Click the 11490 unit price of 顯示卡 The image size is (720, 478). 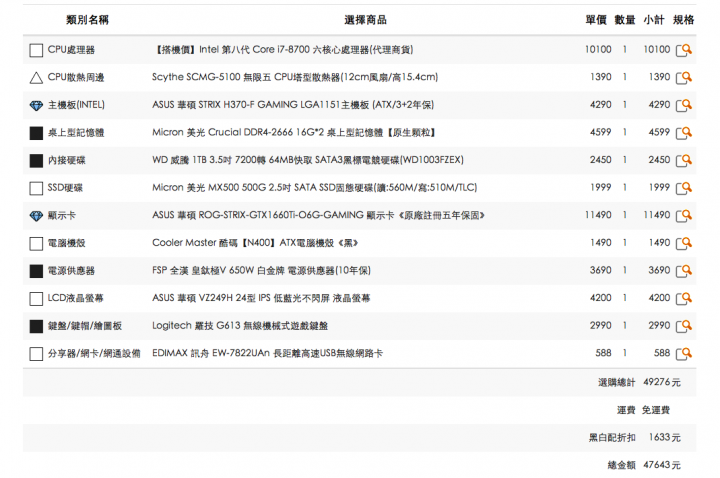coord(598,215)
